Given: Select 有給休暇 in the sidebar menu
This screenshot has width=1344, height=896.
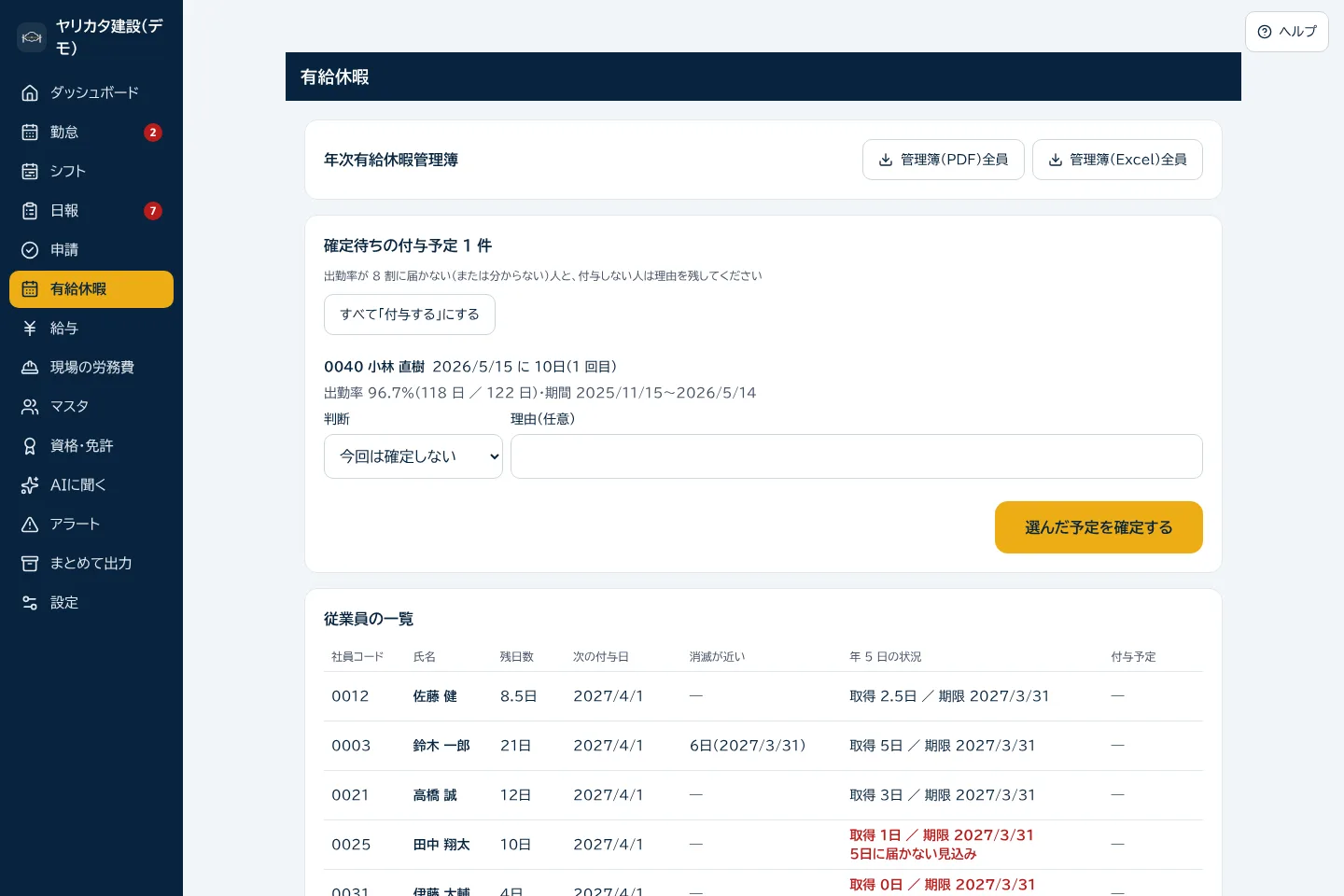Looking at the screenshot, I should point(91,289).
